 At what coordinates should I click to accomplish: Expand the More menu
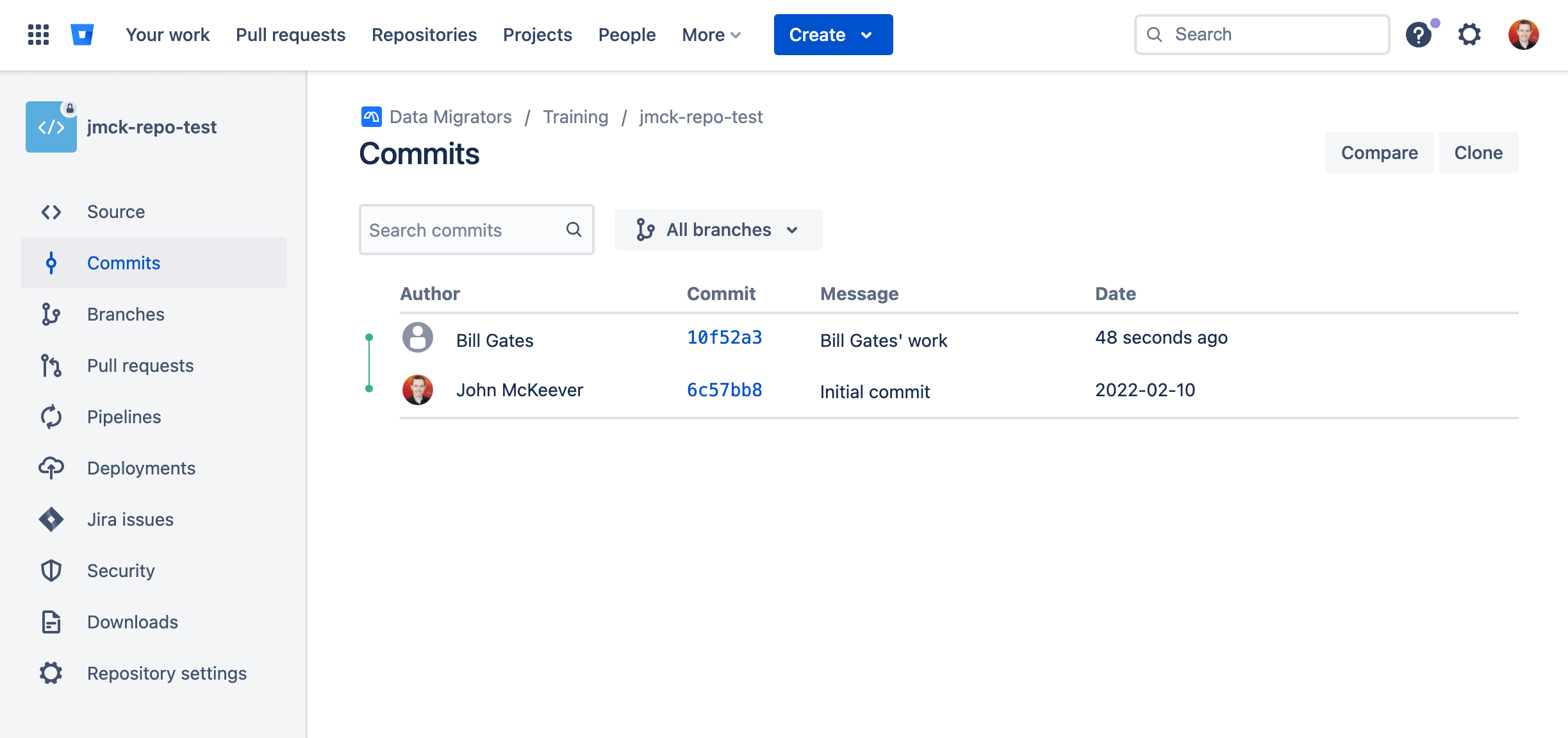coord(711,35)
